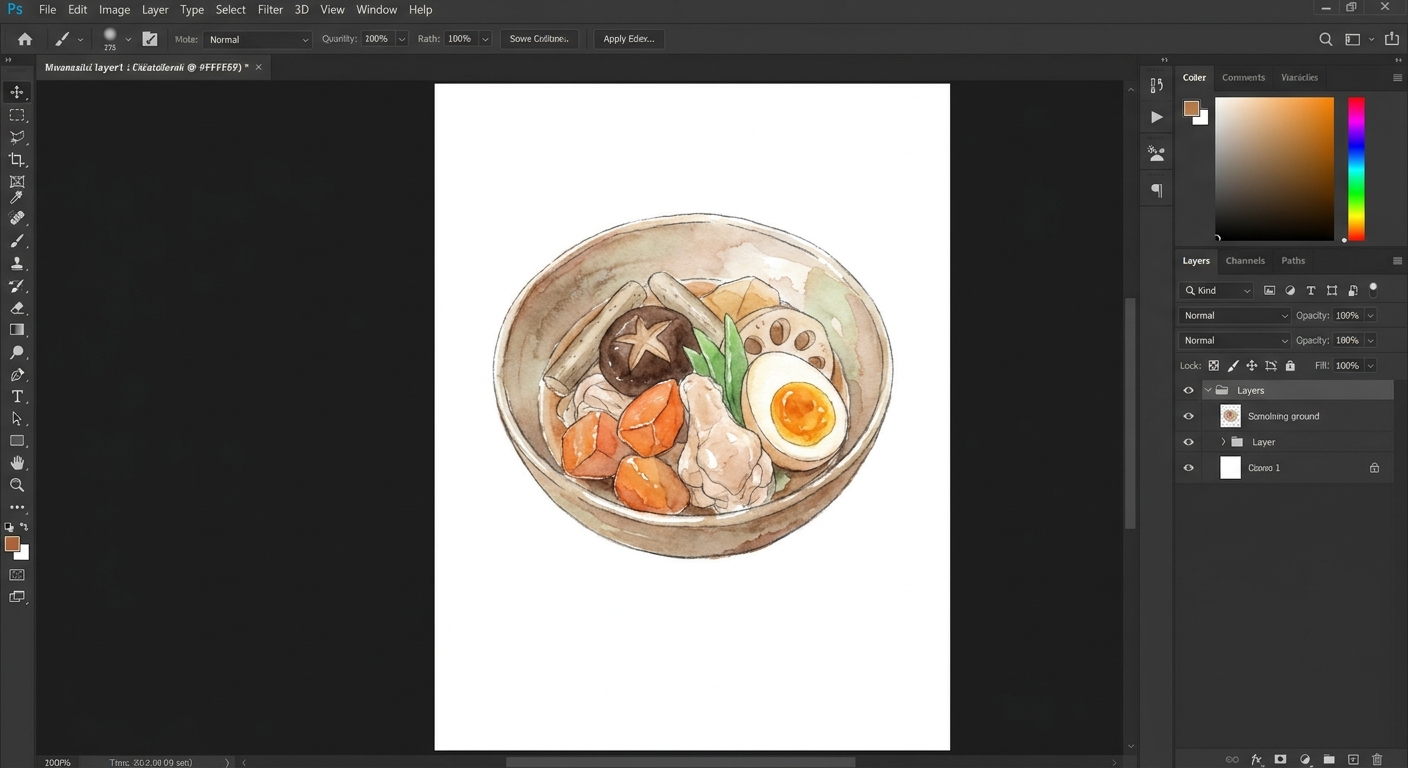Screen dimensions: 1408x768
Task: Click the Apply Edev... button
Action: [629, 39]
